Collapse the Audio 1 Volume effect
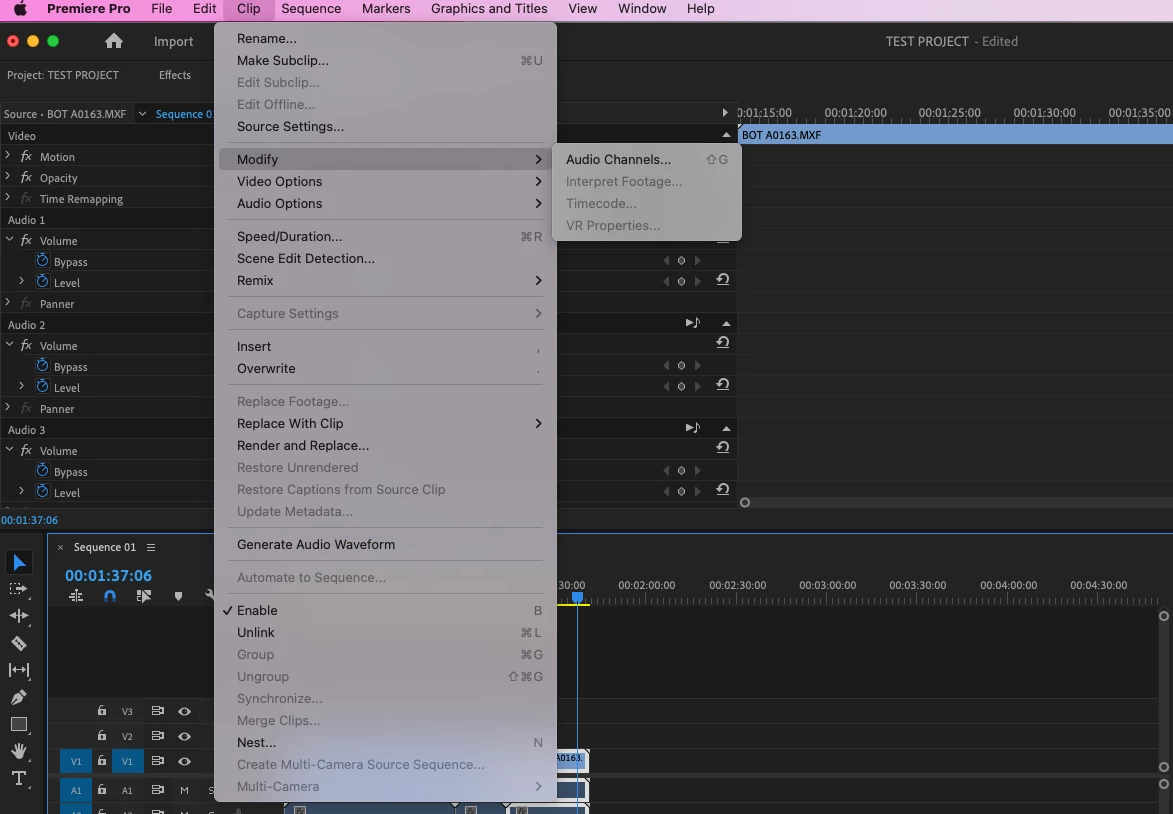This screenshot has height=814, width=1173. click(x=9, y=240)
